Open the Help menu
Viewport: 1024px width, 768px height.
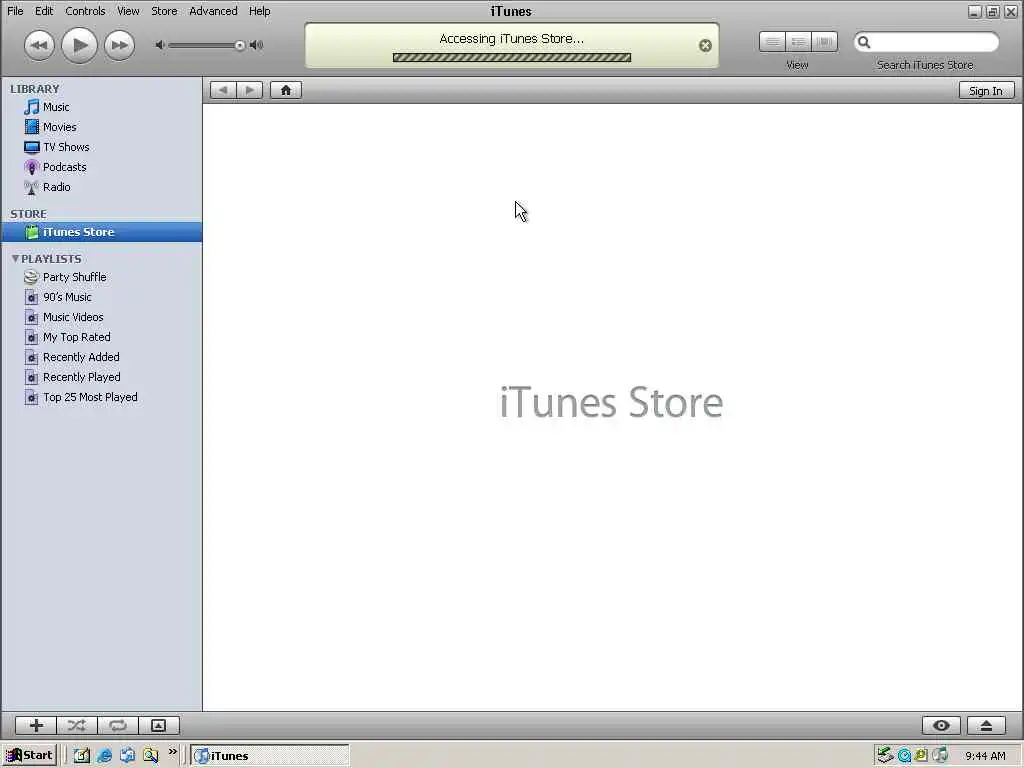(x=259, y=11)
